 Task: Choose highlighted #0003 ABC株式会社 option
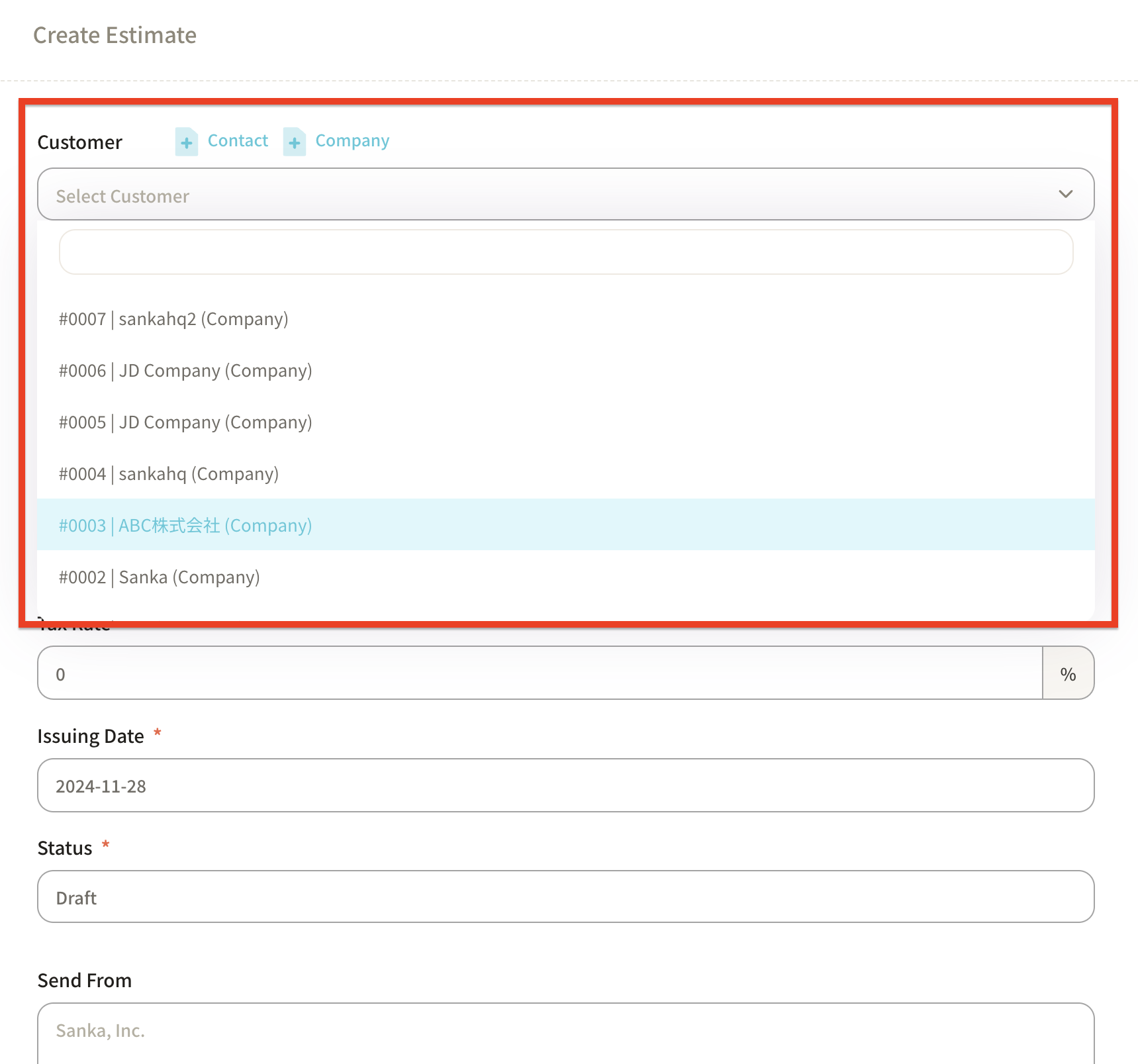[185, 526]
